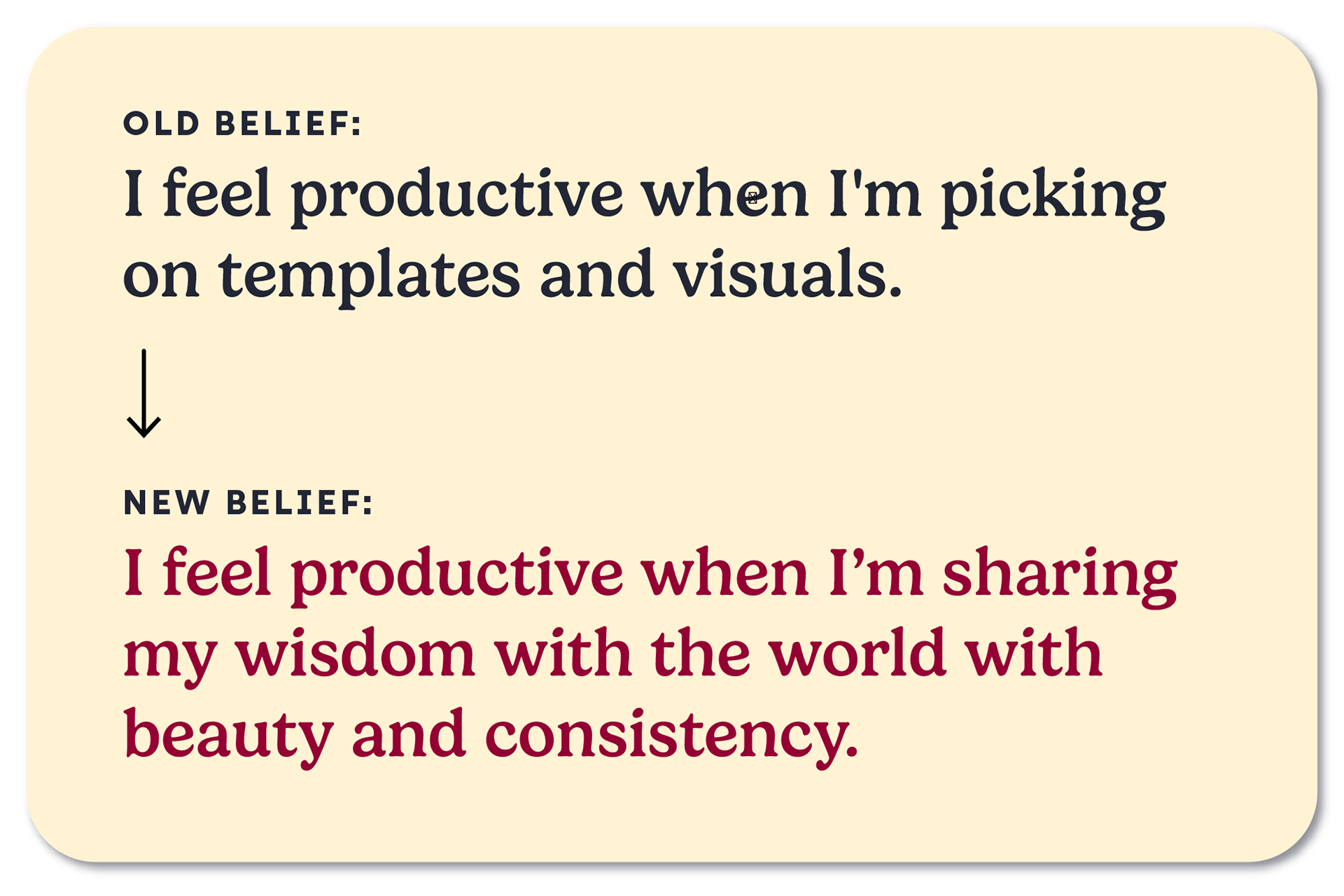Click the word "wisdom" in red text
1344x896 pixels.
coord(355,654)
